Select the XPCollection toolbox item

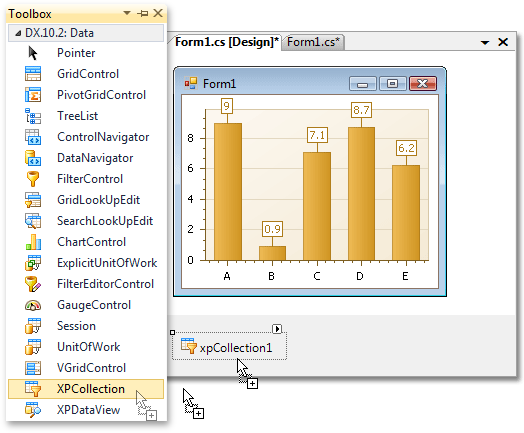pos(86,389)
